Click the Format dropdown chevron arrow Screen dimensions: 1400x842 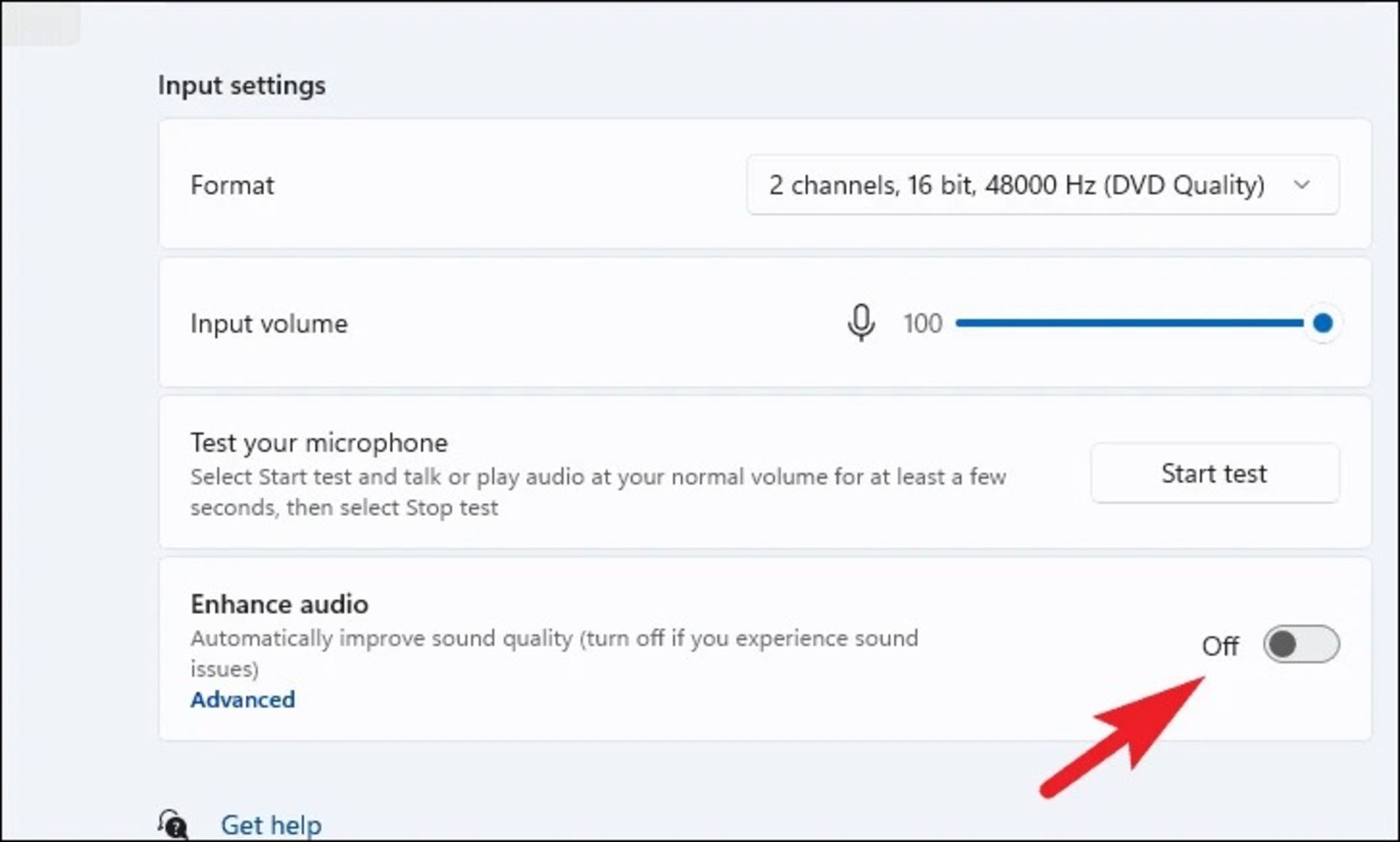click(1302, 185)
